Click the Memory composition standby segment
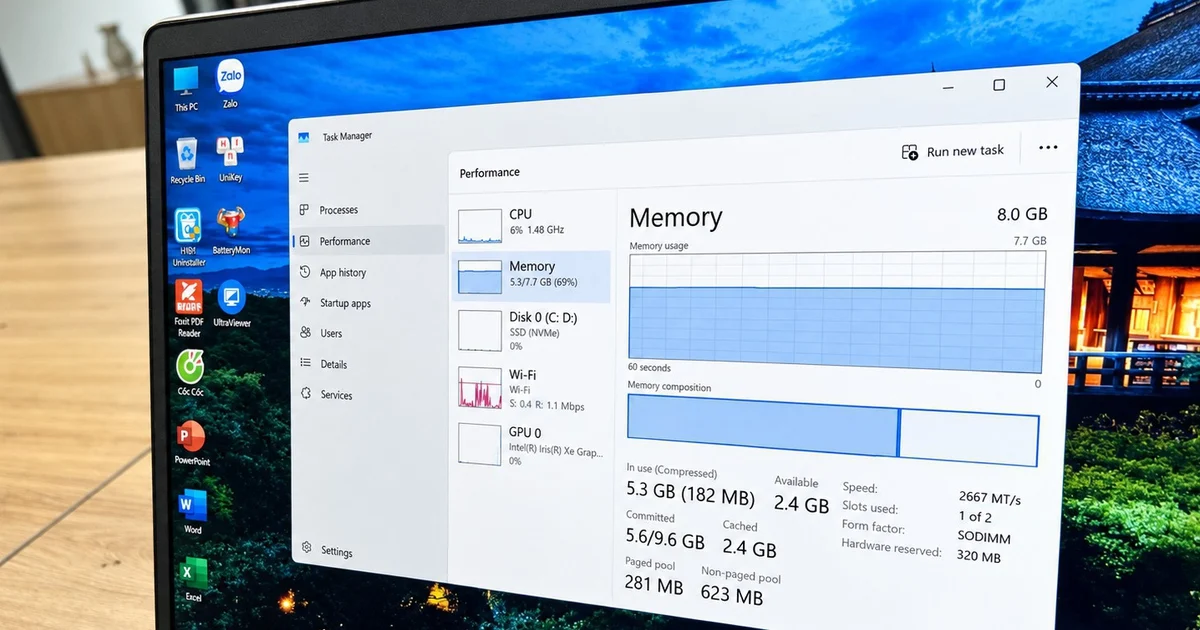This screenshot has height=630, width=1200. click(x=969, y=437)
